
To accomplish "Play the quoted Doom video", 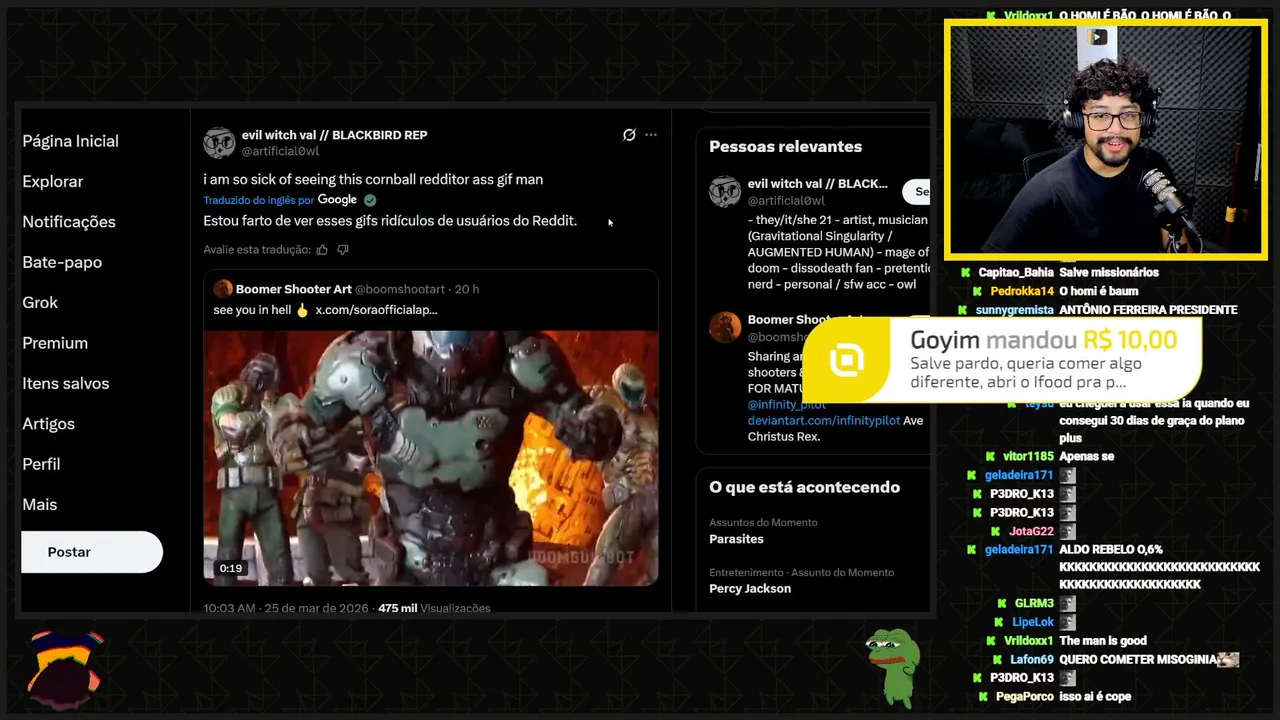I will click(431, 457).
